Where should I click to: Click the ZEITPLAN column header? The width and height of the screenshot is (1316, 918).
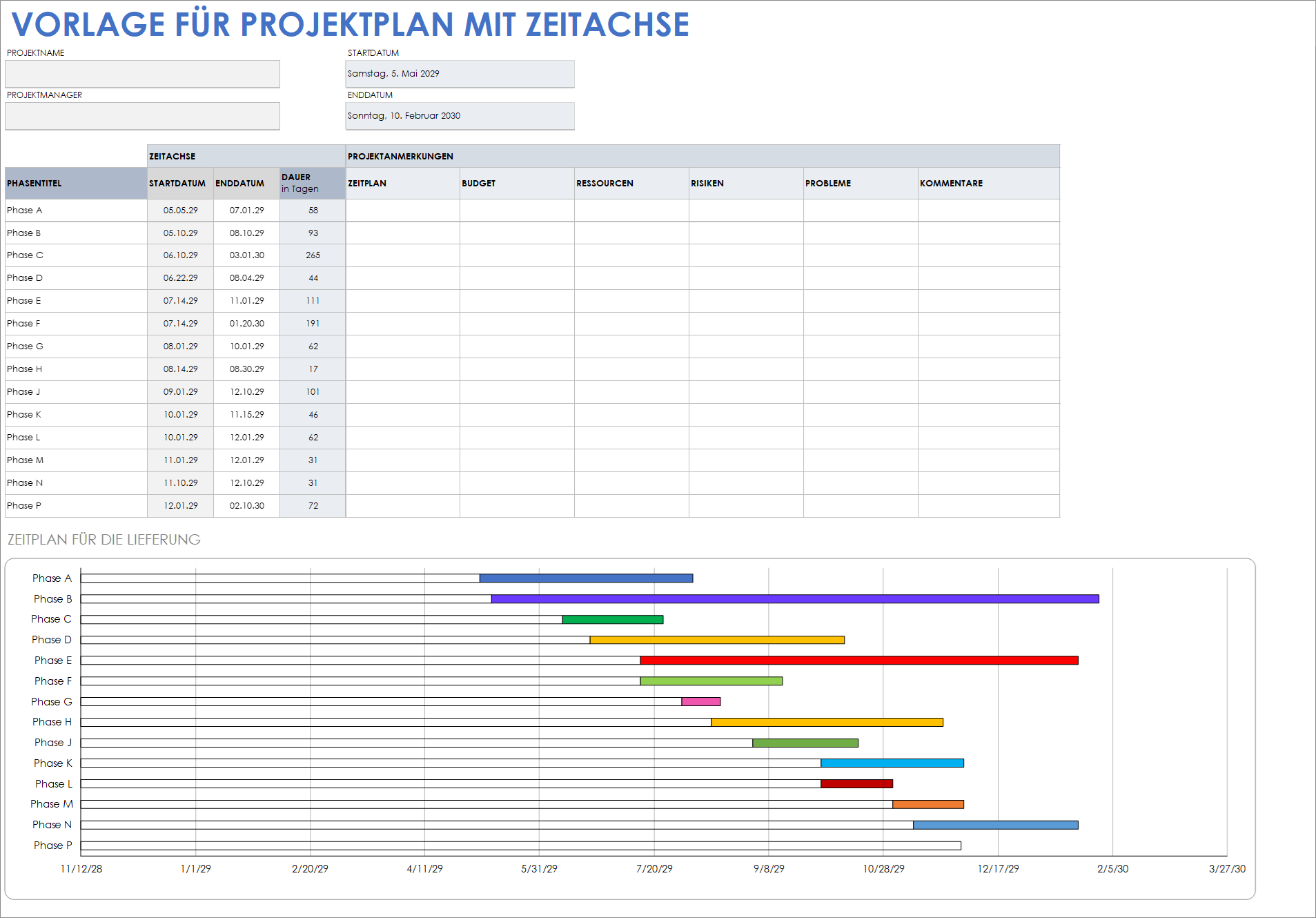pos(403,184)
